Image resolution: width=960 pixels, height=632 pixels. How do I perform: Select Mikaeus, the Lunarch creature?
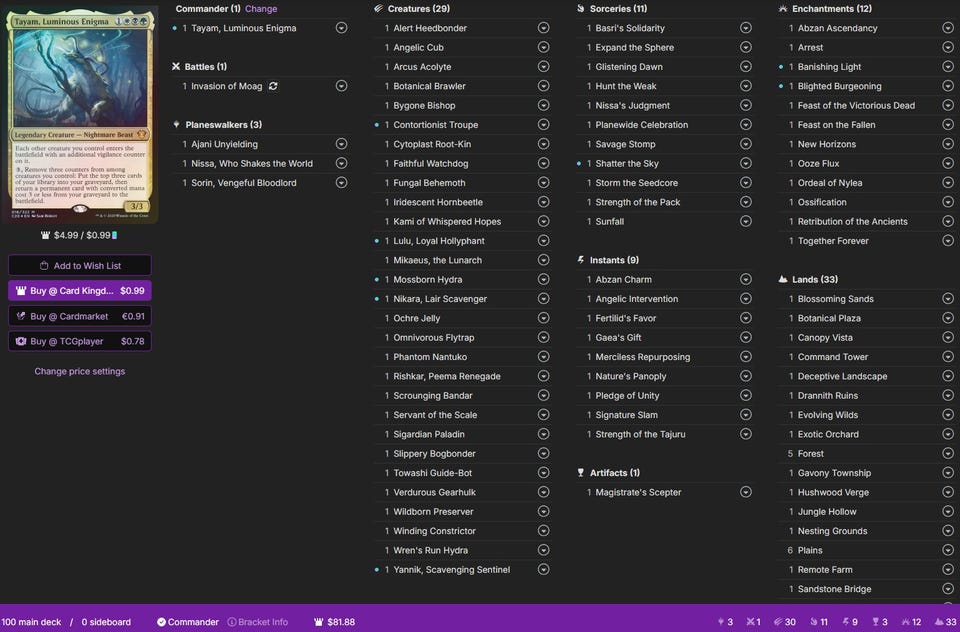[x=437, y=260]
